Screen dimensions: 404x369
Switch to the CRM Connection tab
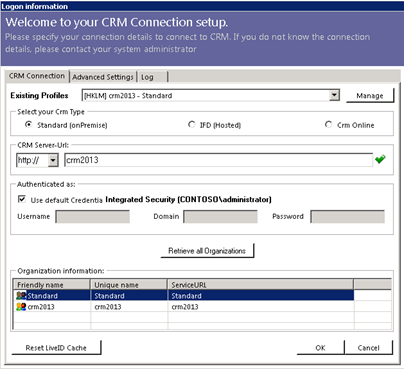point(37,76)
